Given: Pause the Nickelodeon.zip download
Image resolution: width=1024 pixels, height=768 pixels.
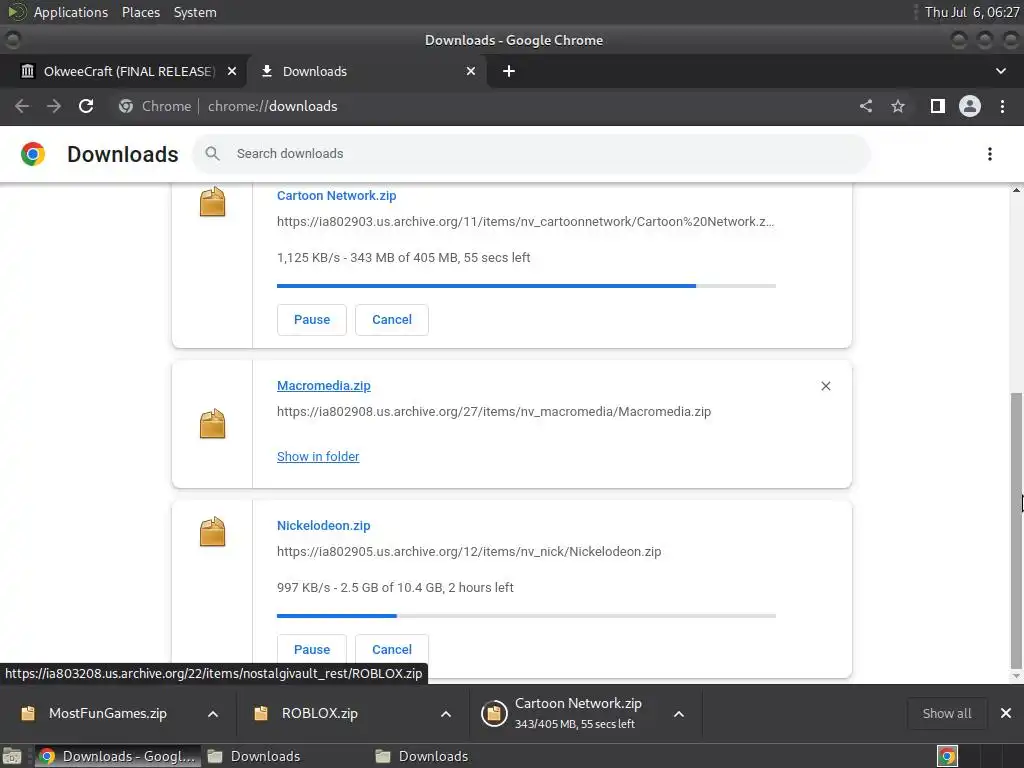Looking at the screenshot, I should (x=312, y=650).
